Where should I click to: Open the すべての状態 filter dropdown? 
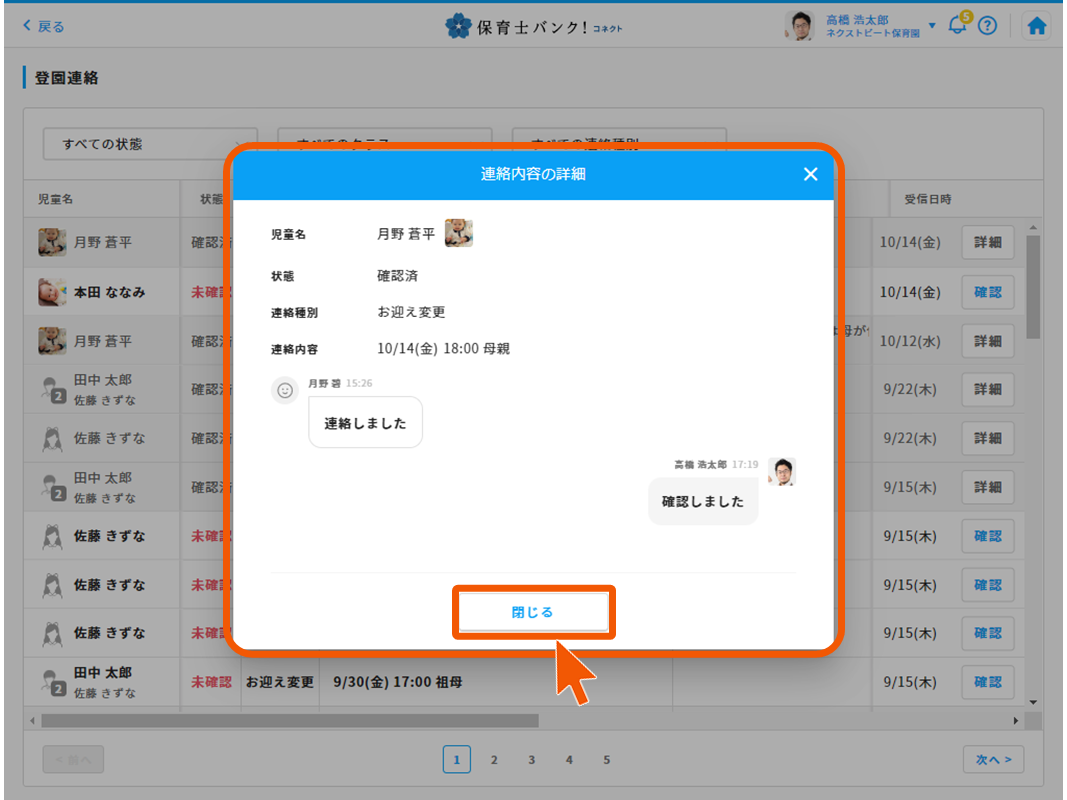coord(150,144)
